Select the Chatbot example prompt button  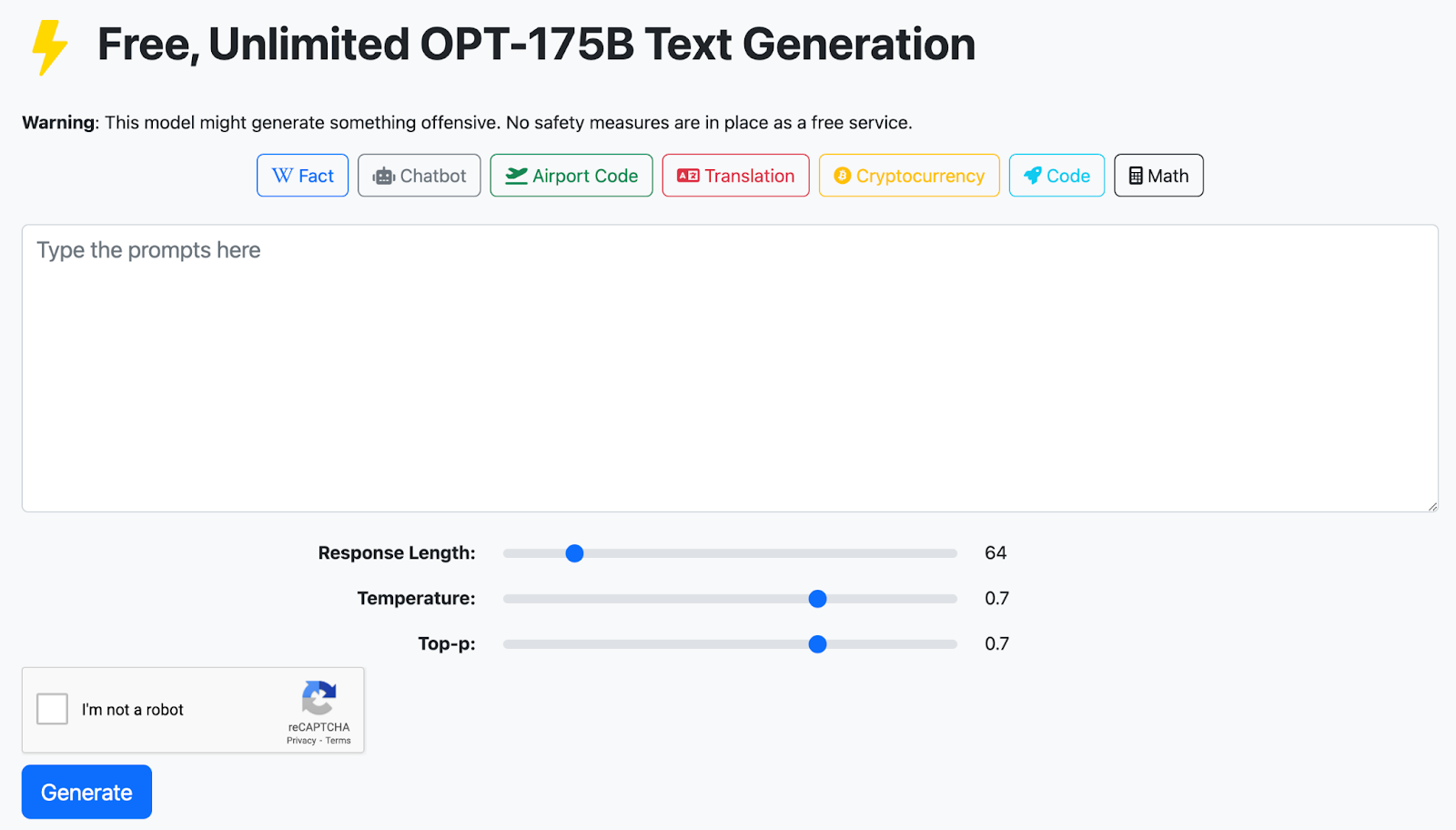coord(419,176)
